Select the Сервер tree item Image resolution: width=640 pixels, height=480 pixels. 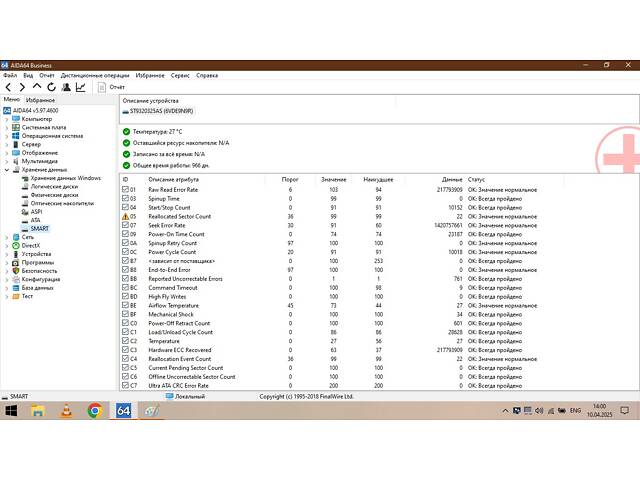tap(31, 144)
